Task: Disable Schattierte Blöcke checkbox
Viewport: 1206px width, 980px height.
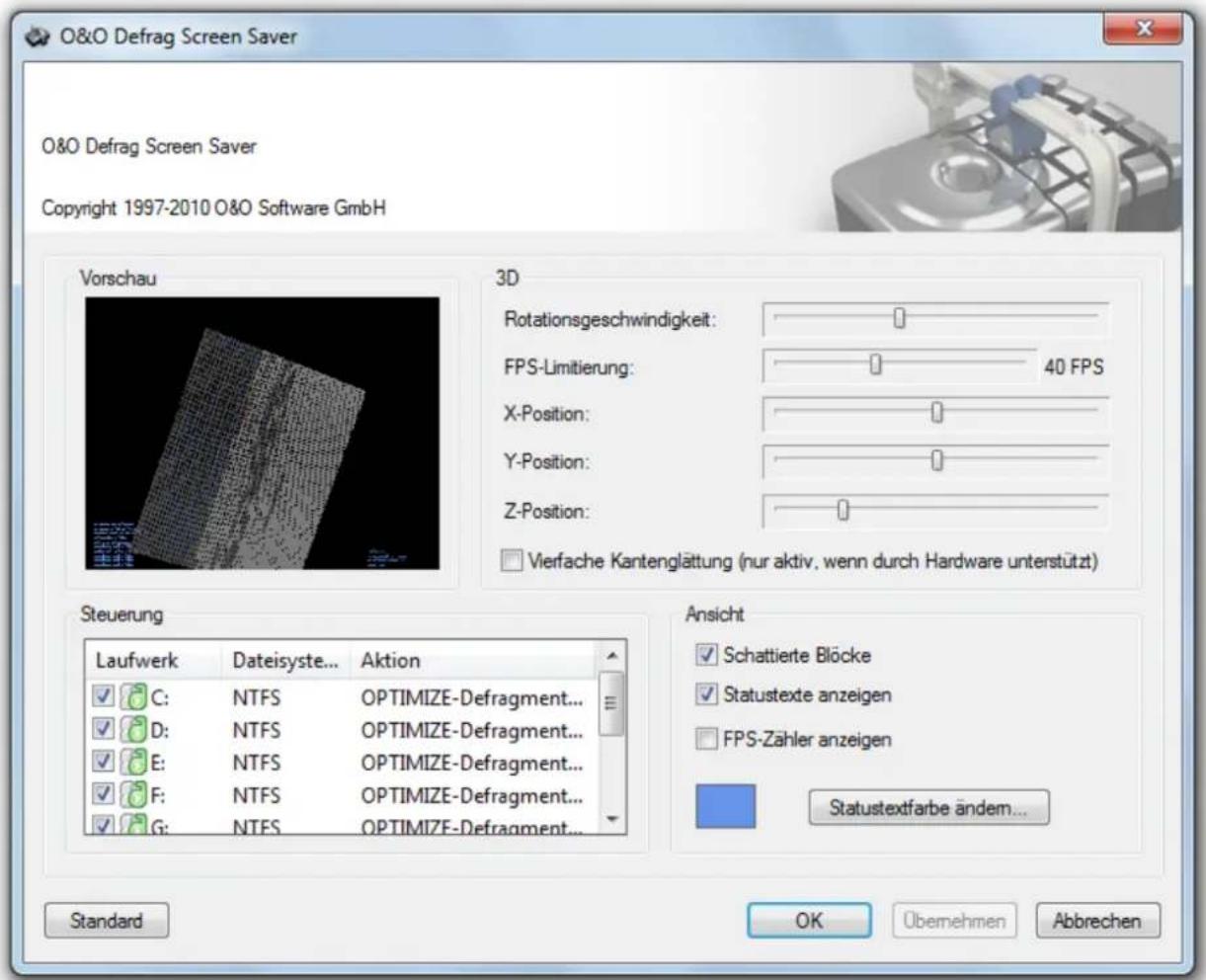Action: tap(706, 655)
